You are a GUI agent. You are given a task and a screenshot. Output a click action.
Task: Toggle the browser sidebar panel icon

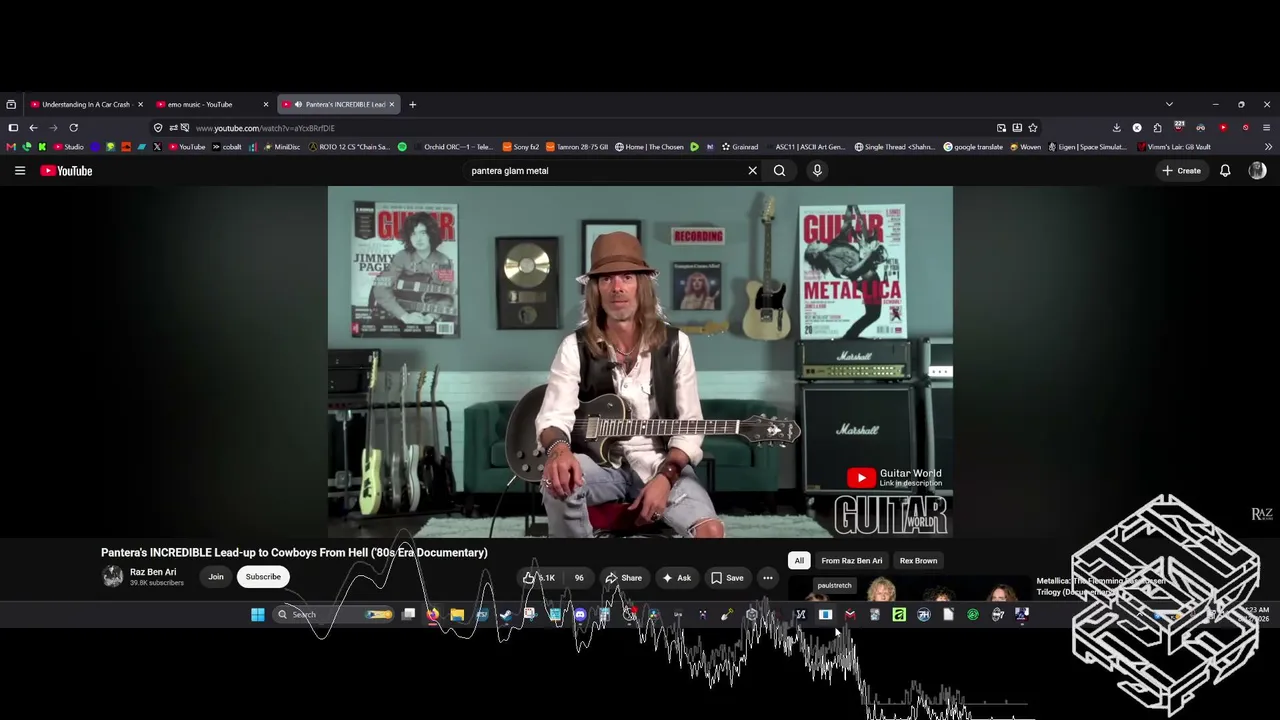(x=13, y=128)
